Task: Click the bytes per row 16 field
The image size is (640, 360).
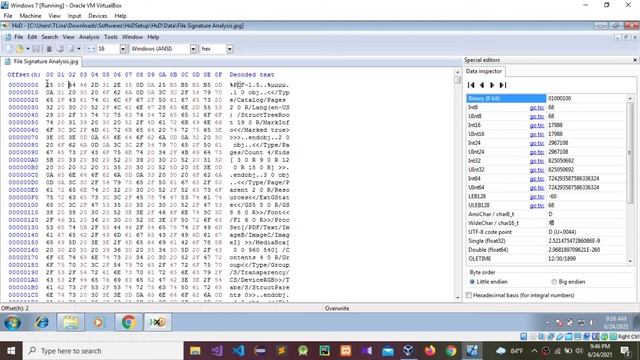Action: pos(108,49)
